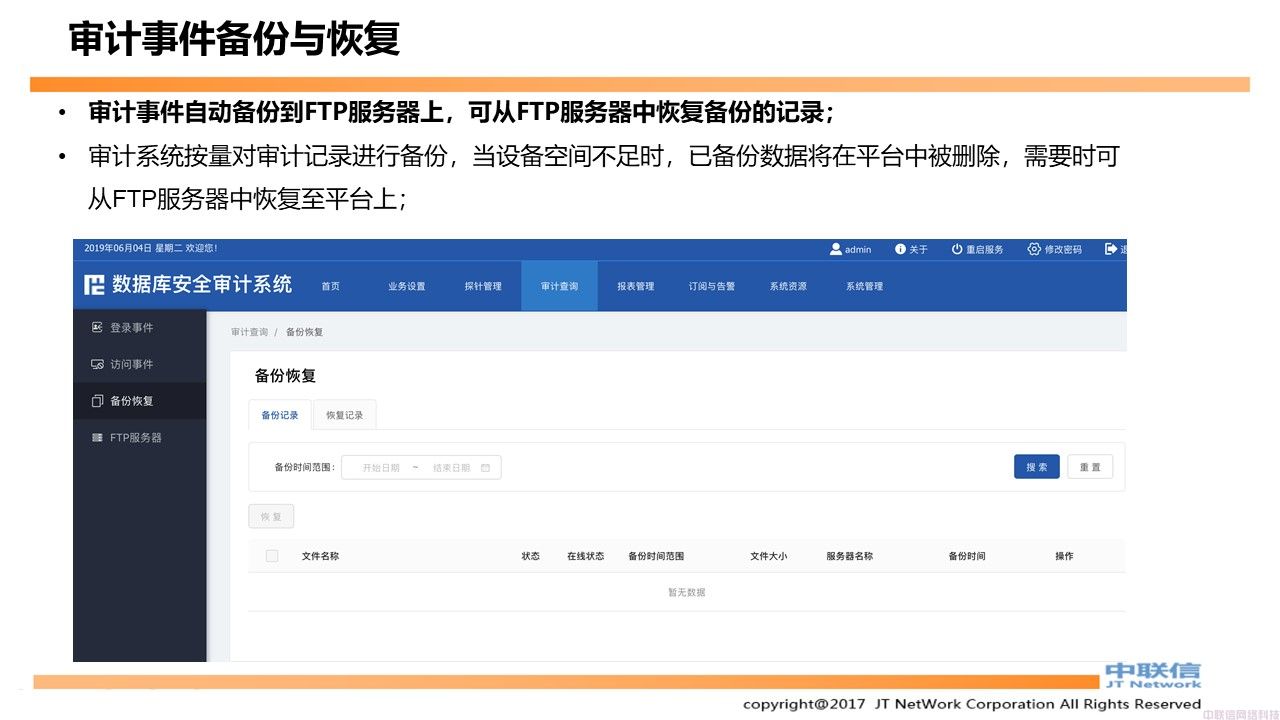This screenshot has height=720, width=1280.
Task: Click the 结束日期 input field
Action: click(451, 467)
